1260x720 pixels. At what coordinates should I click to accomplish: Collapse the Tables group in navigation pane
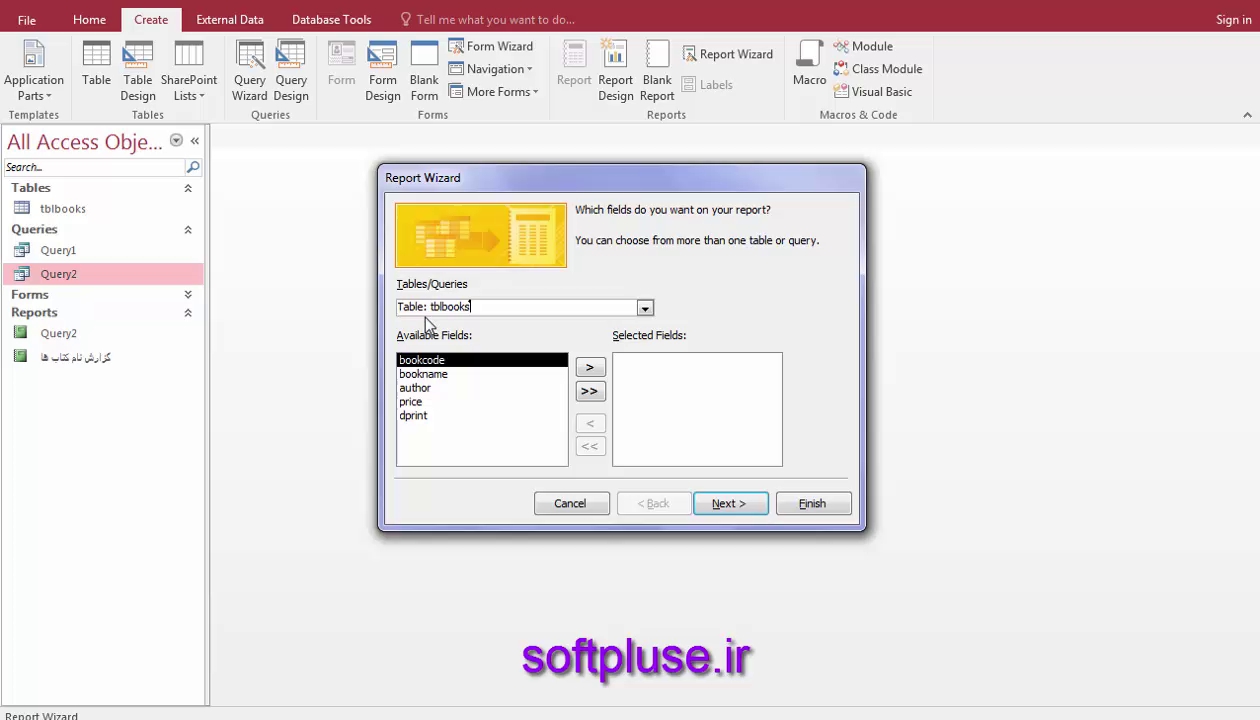[x=188, y=188]
